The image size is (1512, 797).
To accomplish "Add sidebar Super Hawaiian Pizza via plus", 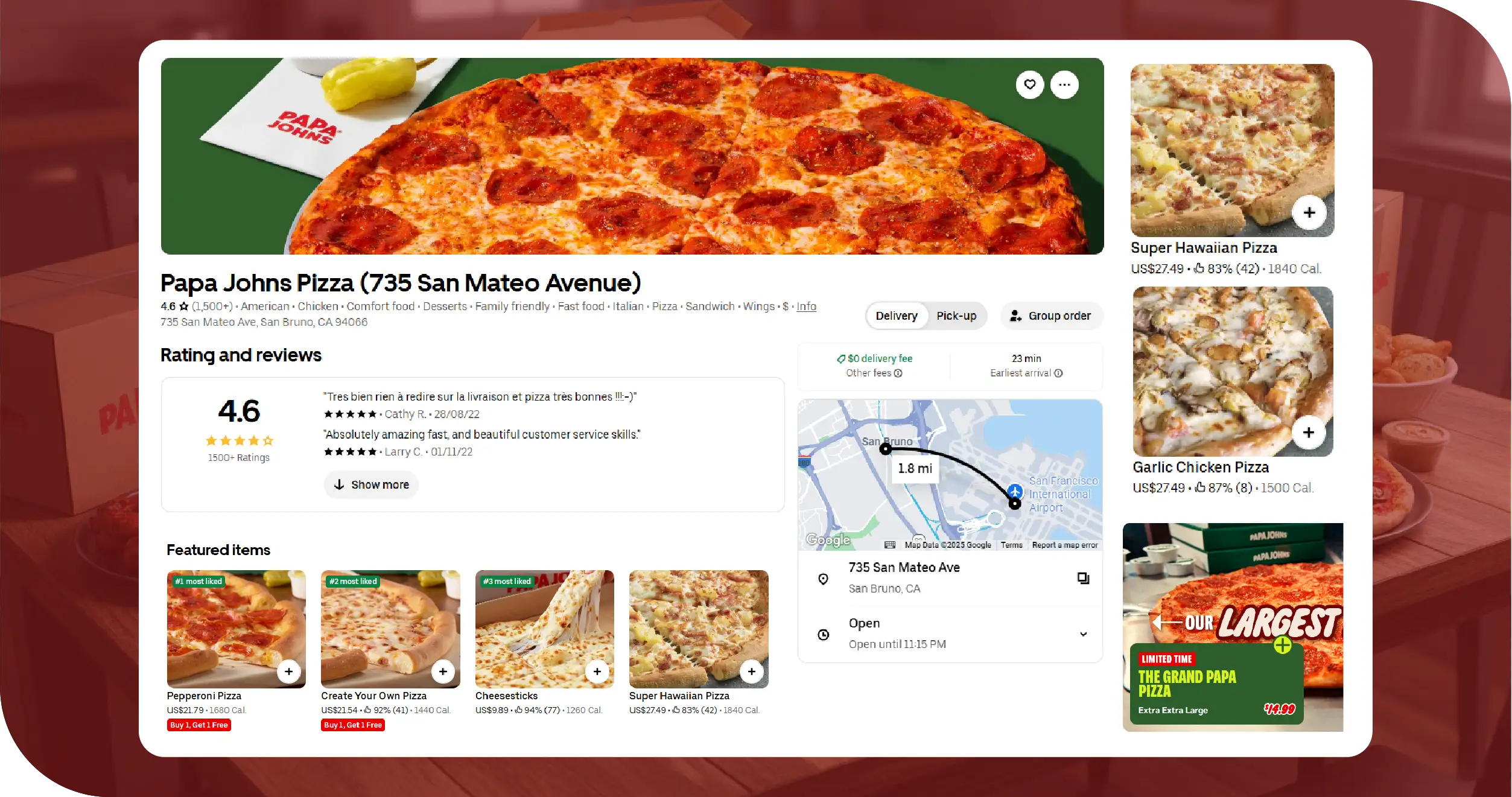I will [1309, 212].
